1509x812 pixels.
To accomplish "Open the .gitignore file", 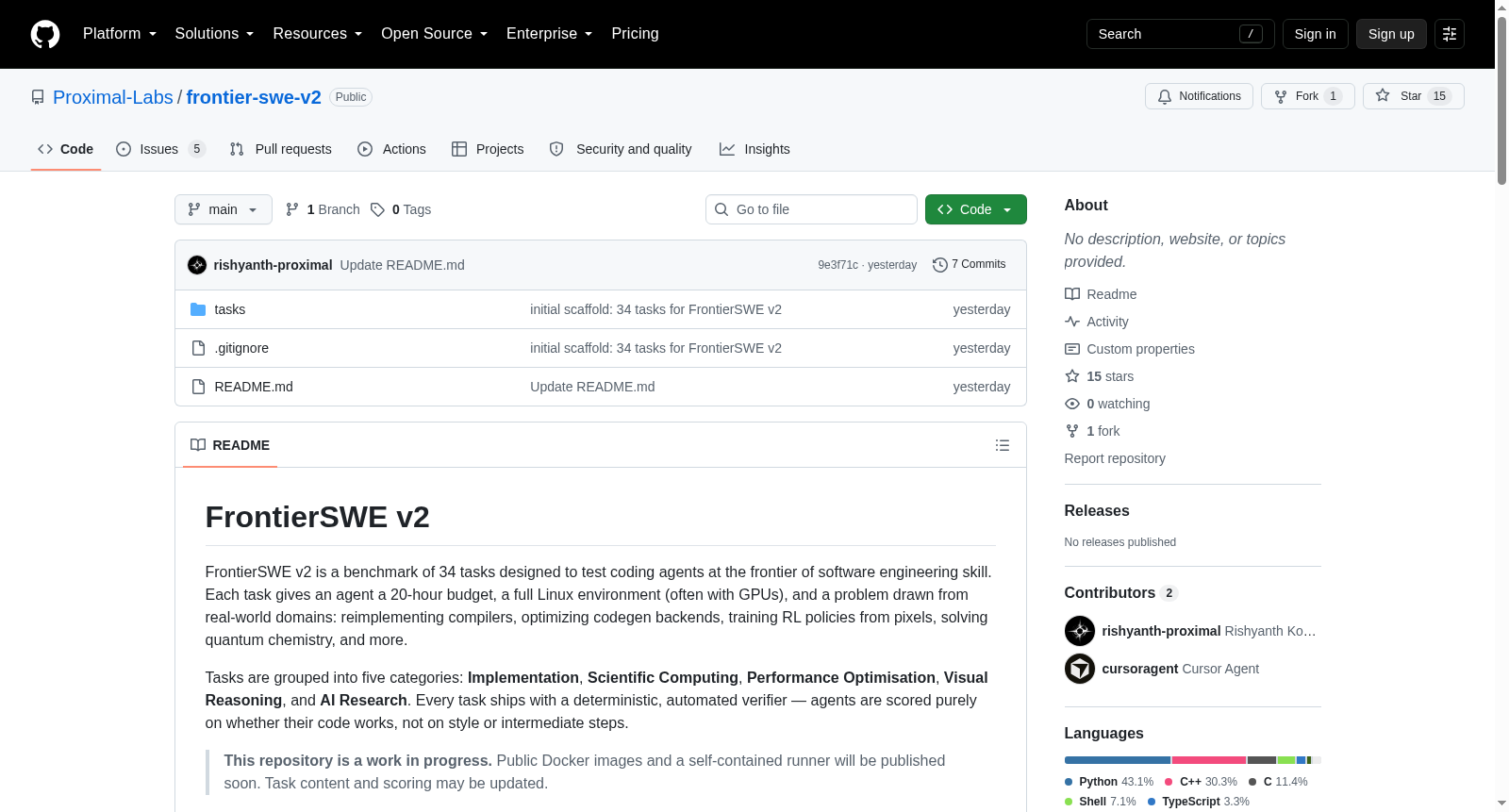I will point(241,348).
